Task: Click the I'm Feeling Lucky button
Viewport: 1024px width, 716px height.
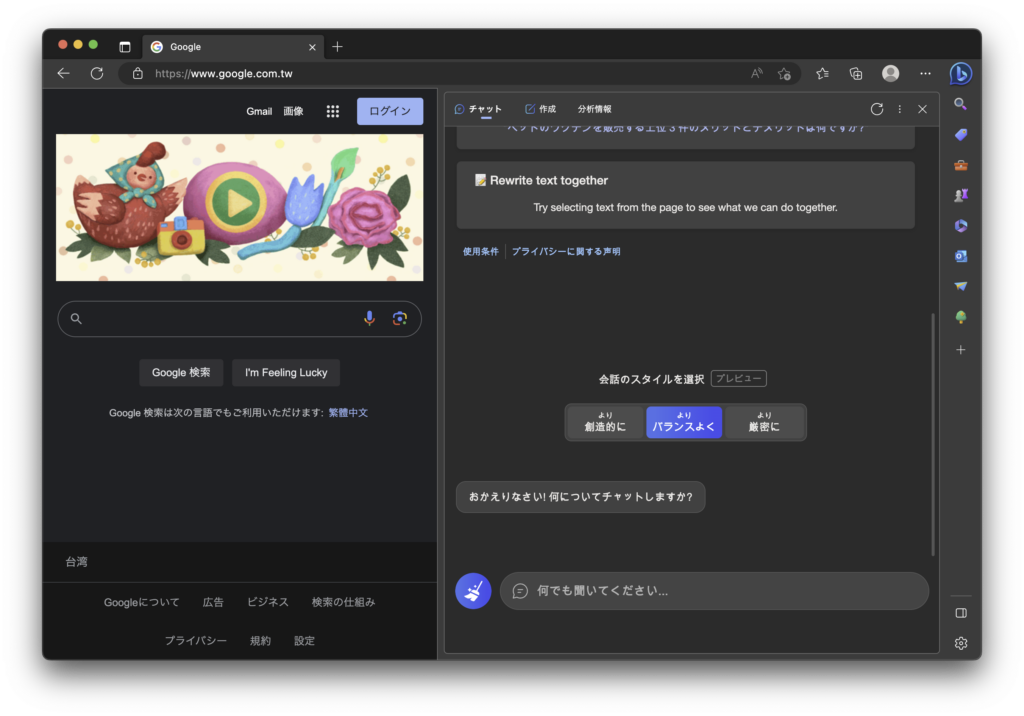Action: coord(286,372)
